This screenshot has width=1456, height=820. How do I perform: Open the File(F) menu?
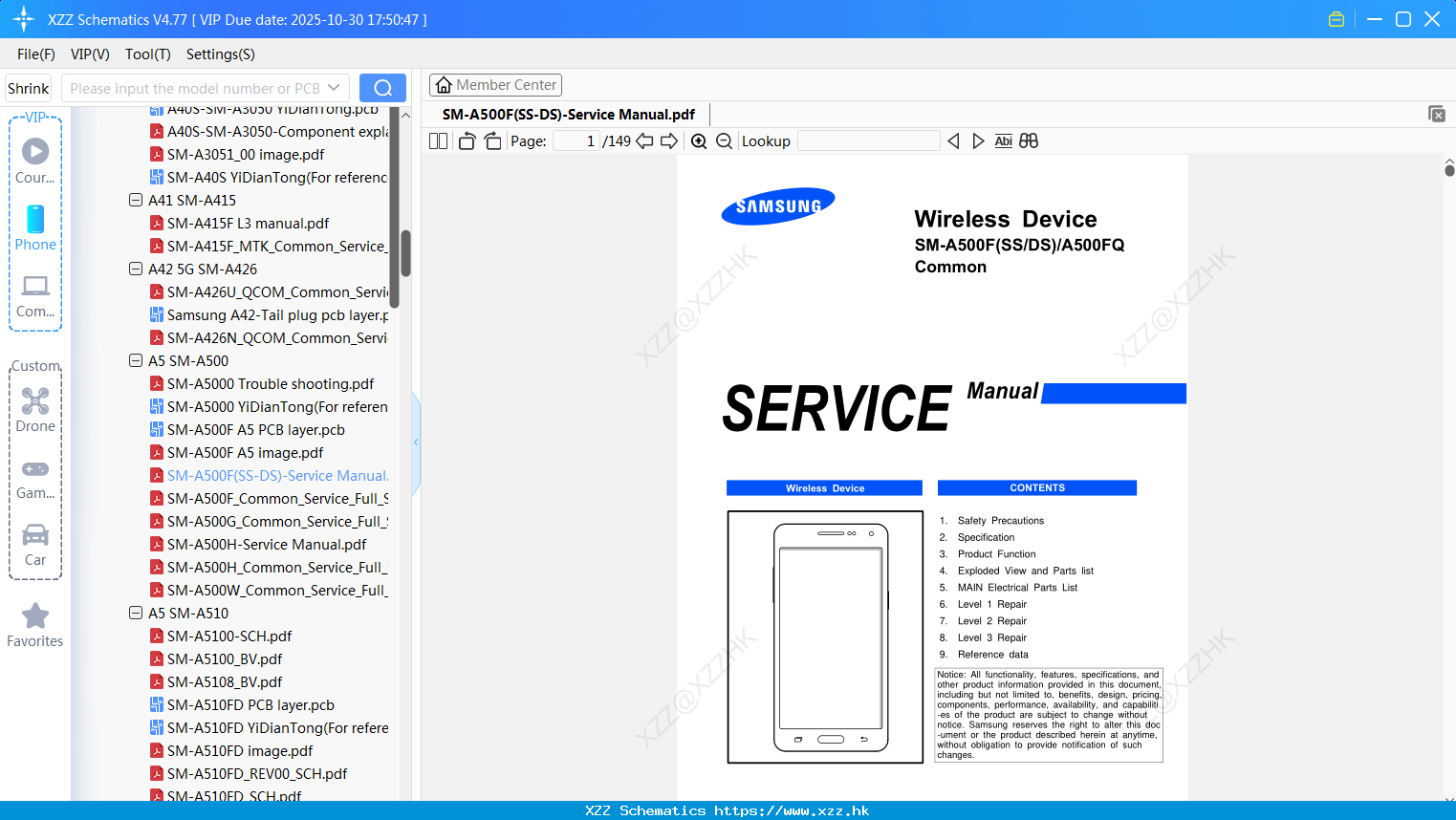[36, 54]
